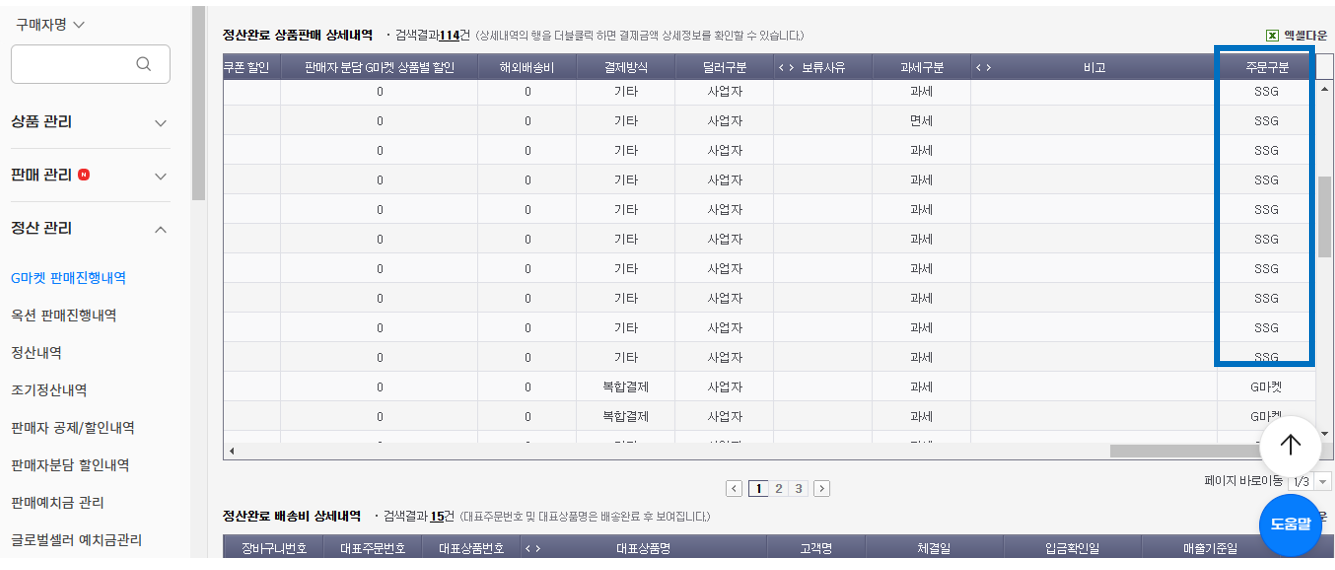1335x570 pixels.
Task: Click the search magnifier icon in sidebar
Action: click(143, 64)
